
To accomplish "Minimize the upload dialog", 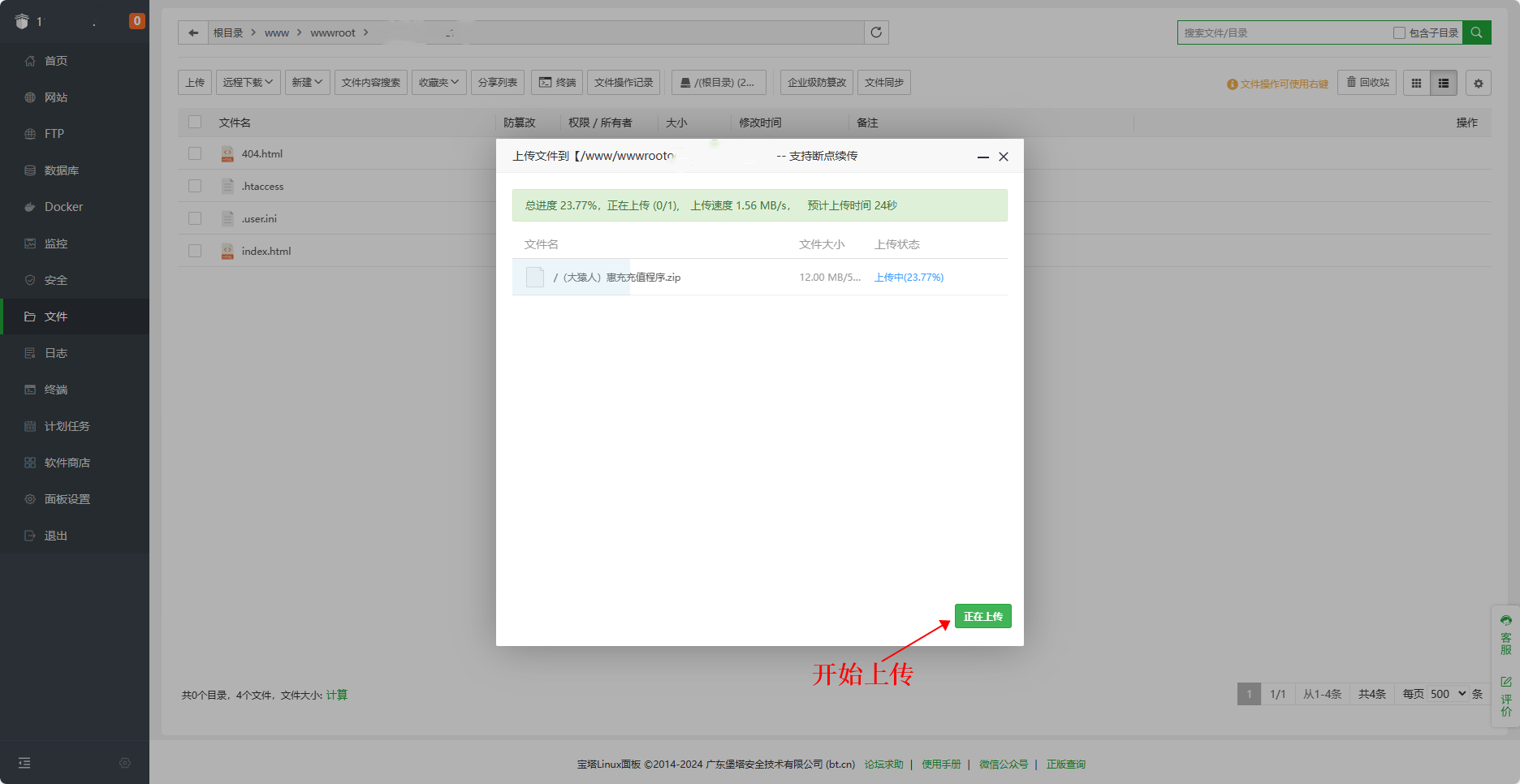I will (982, 157).
